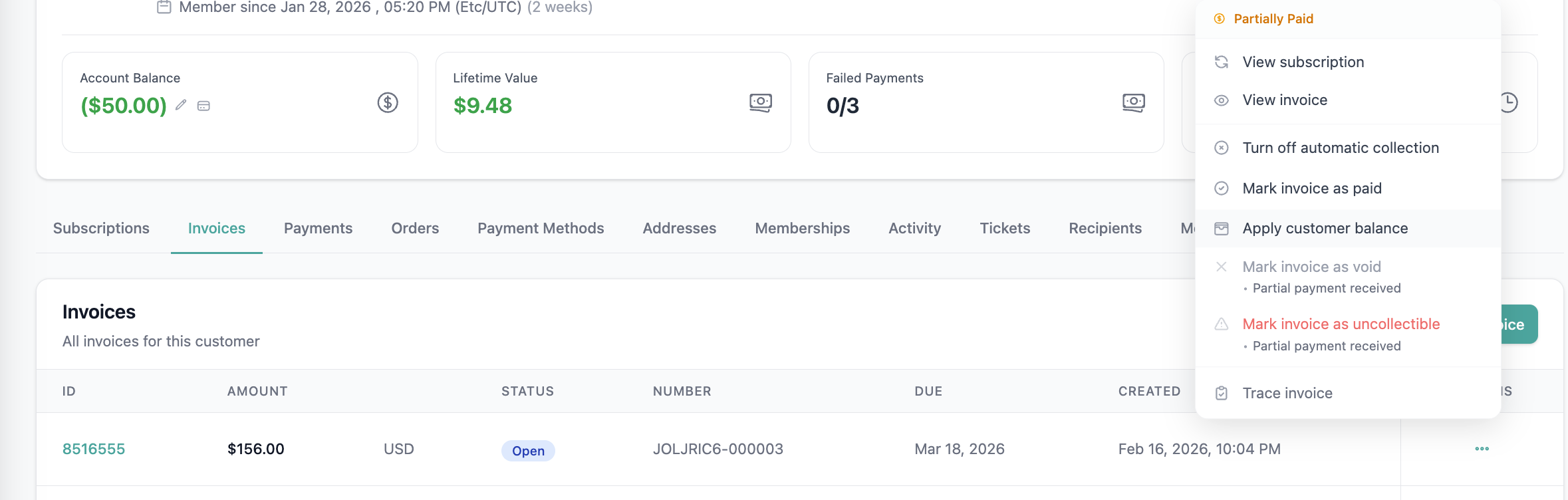
Task: Select View invoice from the menu
Action: (1285, 100)
